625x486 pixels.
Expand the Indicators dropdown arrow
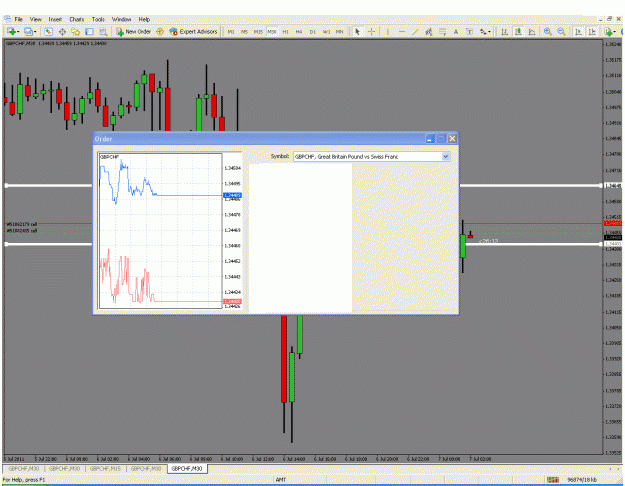tap(615, 31)
